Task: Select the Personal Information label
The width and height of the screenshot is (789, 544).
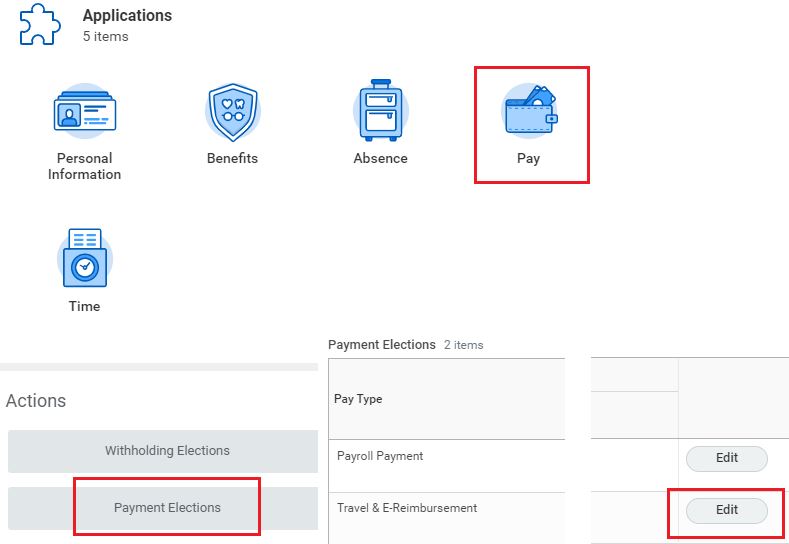Action: tap(85, 166)
